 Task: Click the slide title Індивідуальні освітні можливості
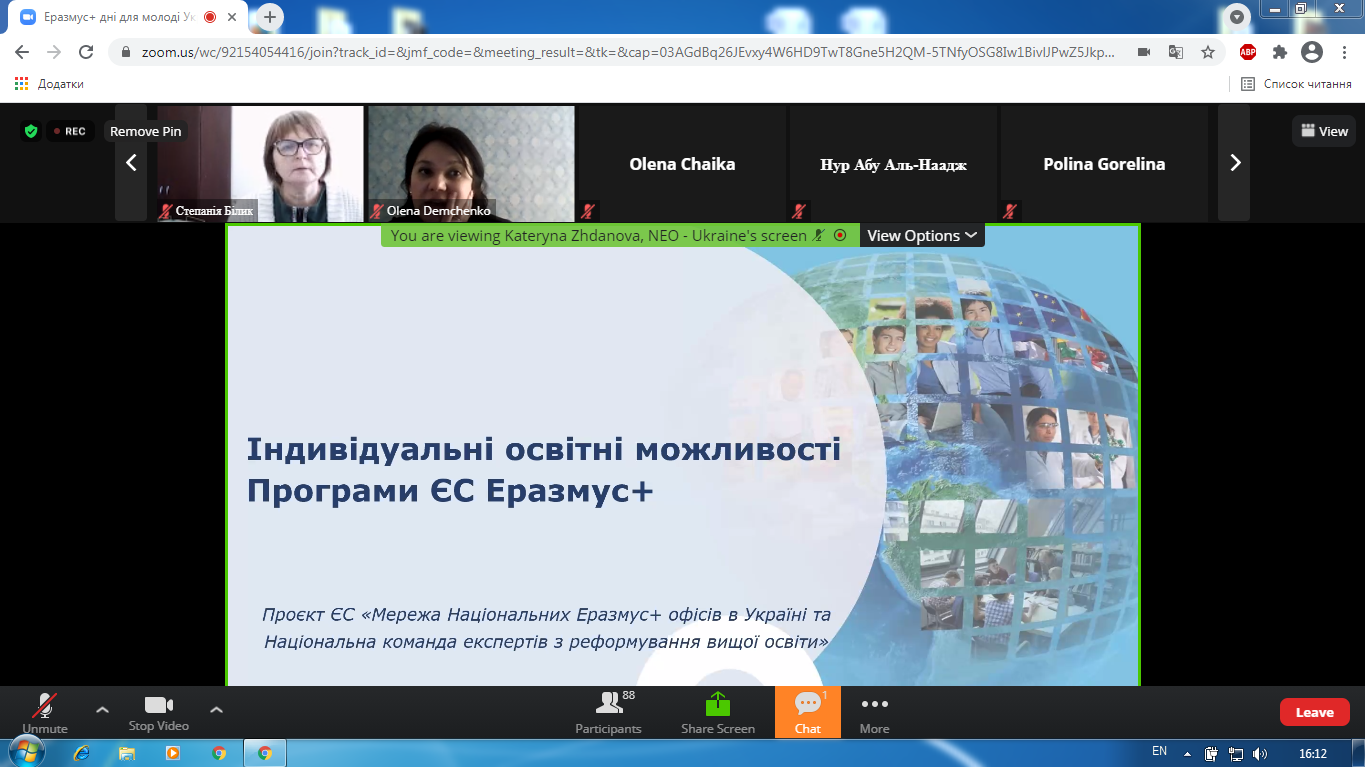(544, 450)
